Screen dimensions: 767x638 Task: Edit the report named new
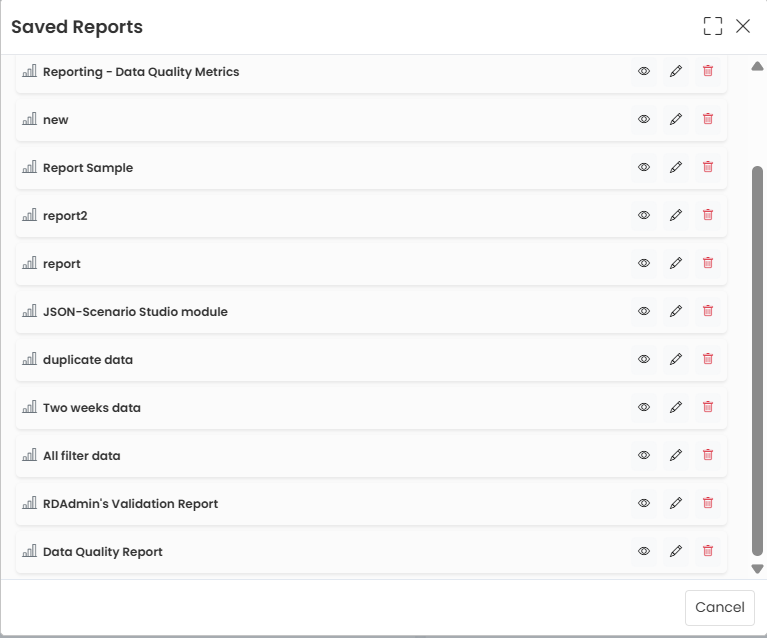(x=676, y=119)
